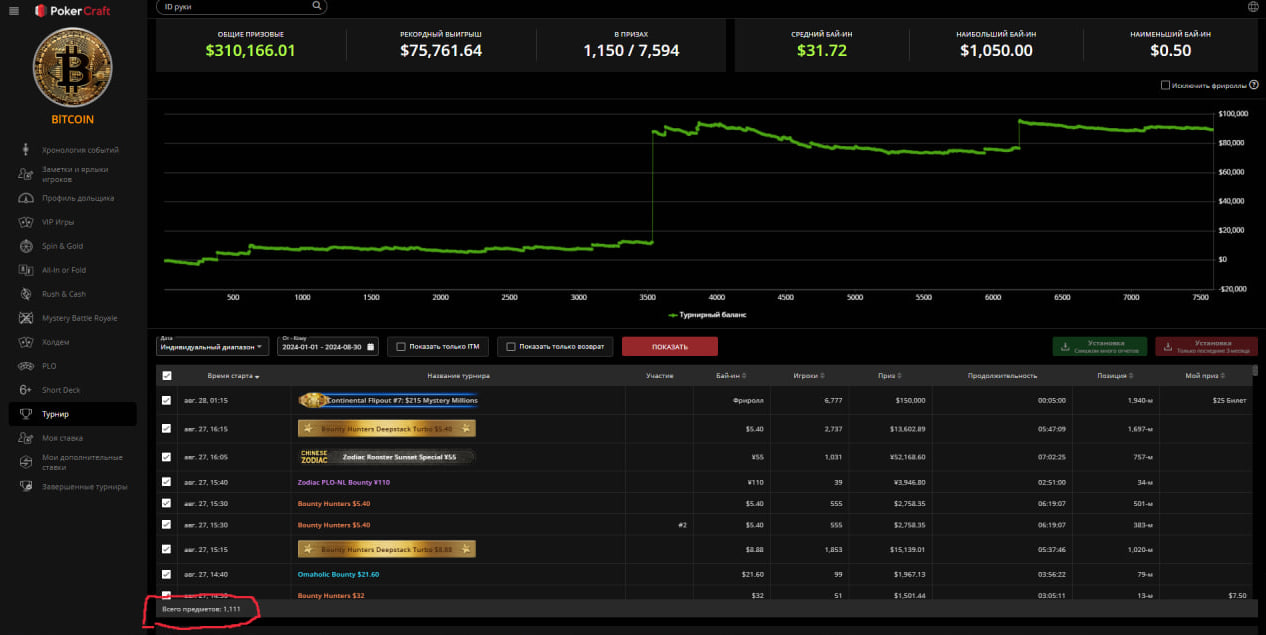The image size is (1266, 635).
Task: Check the Показать только ITM option
Action: (401, 347)
